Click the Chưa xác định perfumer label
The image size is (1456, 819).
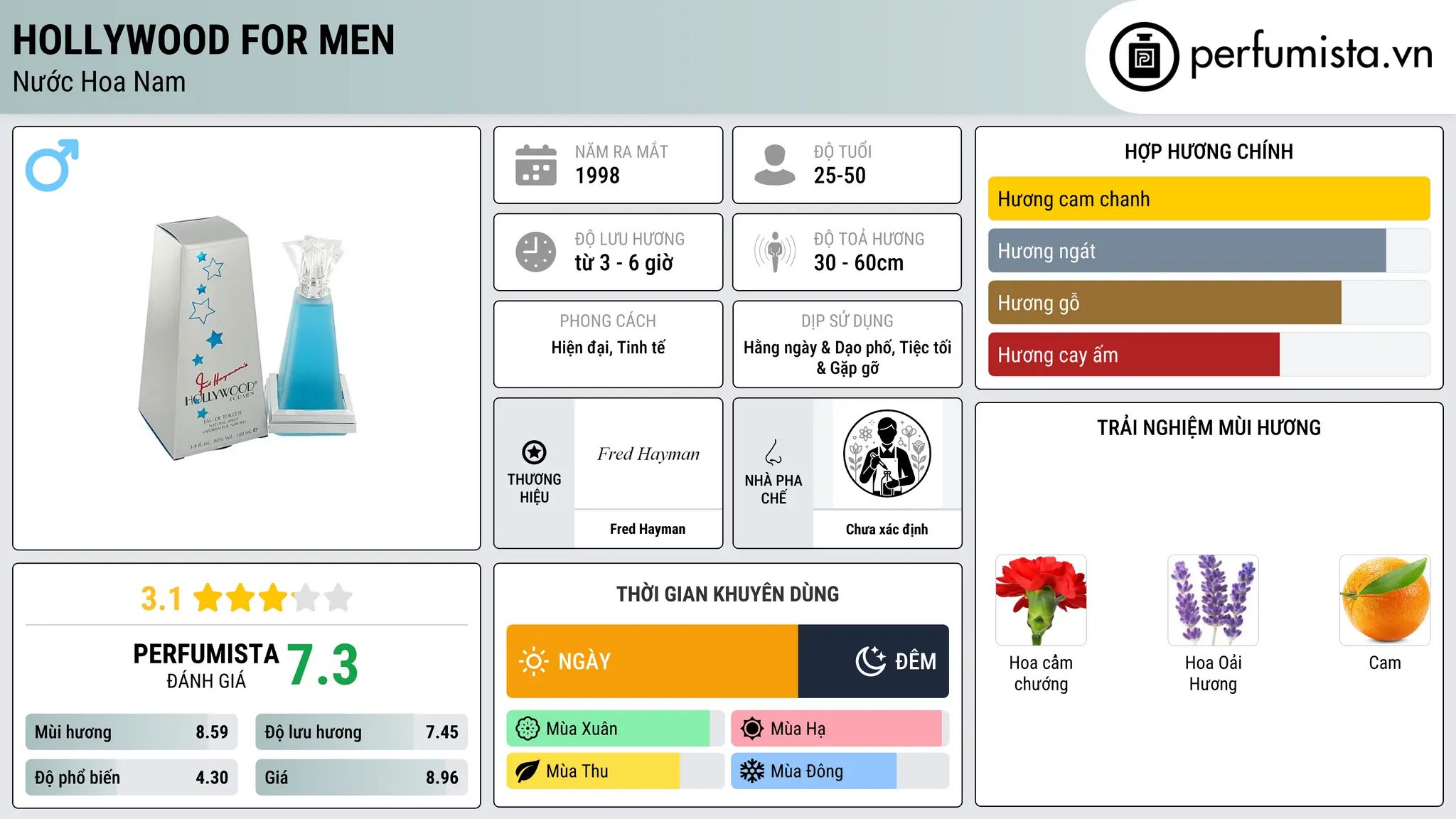[x=887, y=529]
